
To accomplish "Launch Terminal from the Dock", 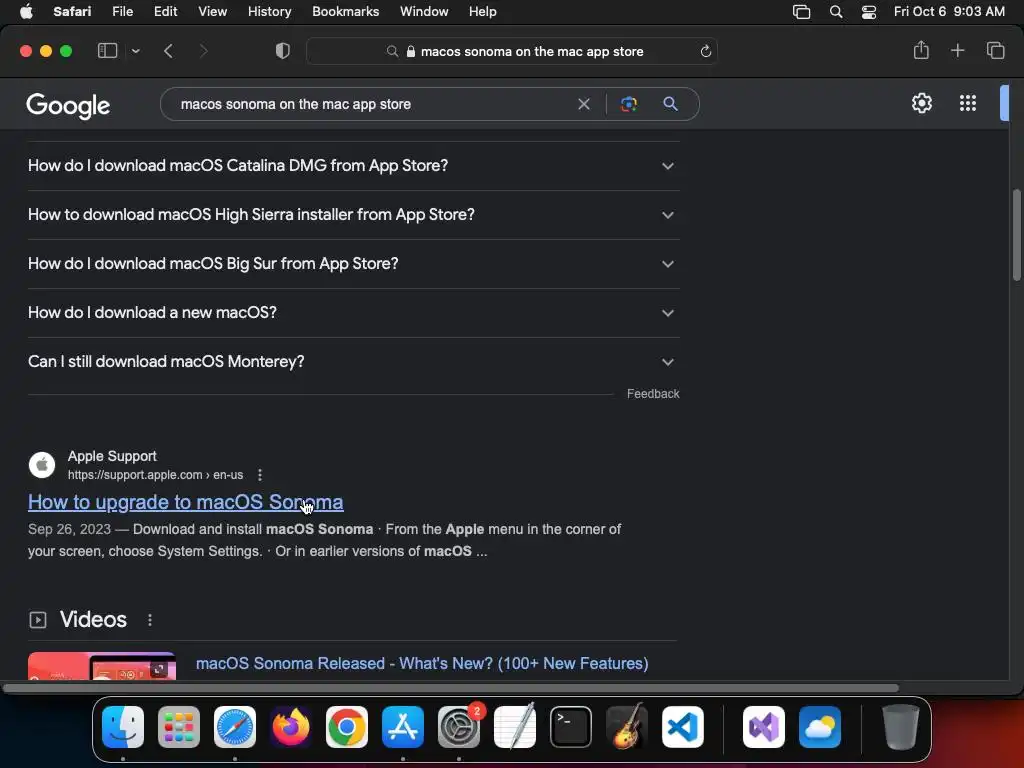I will (x=571, y=727).
